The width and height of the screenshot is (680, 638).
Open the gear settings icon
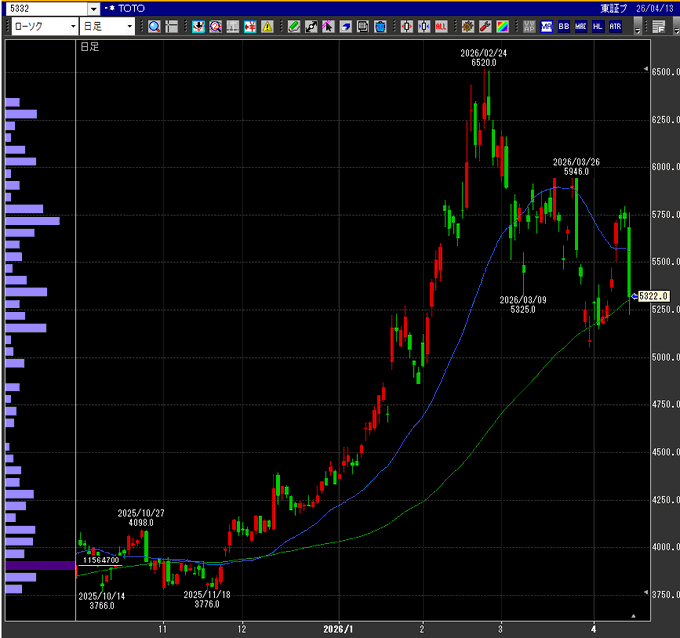pyautogui.click(x=468, y=26)
